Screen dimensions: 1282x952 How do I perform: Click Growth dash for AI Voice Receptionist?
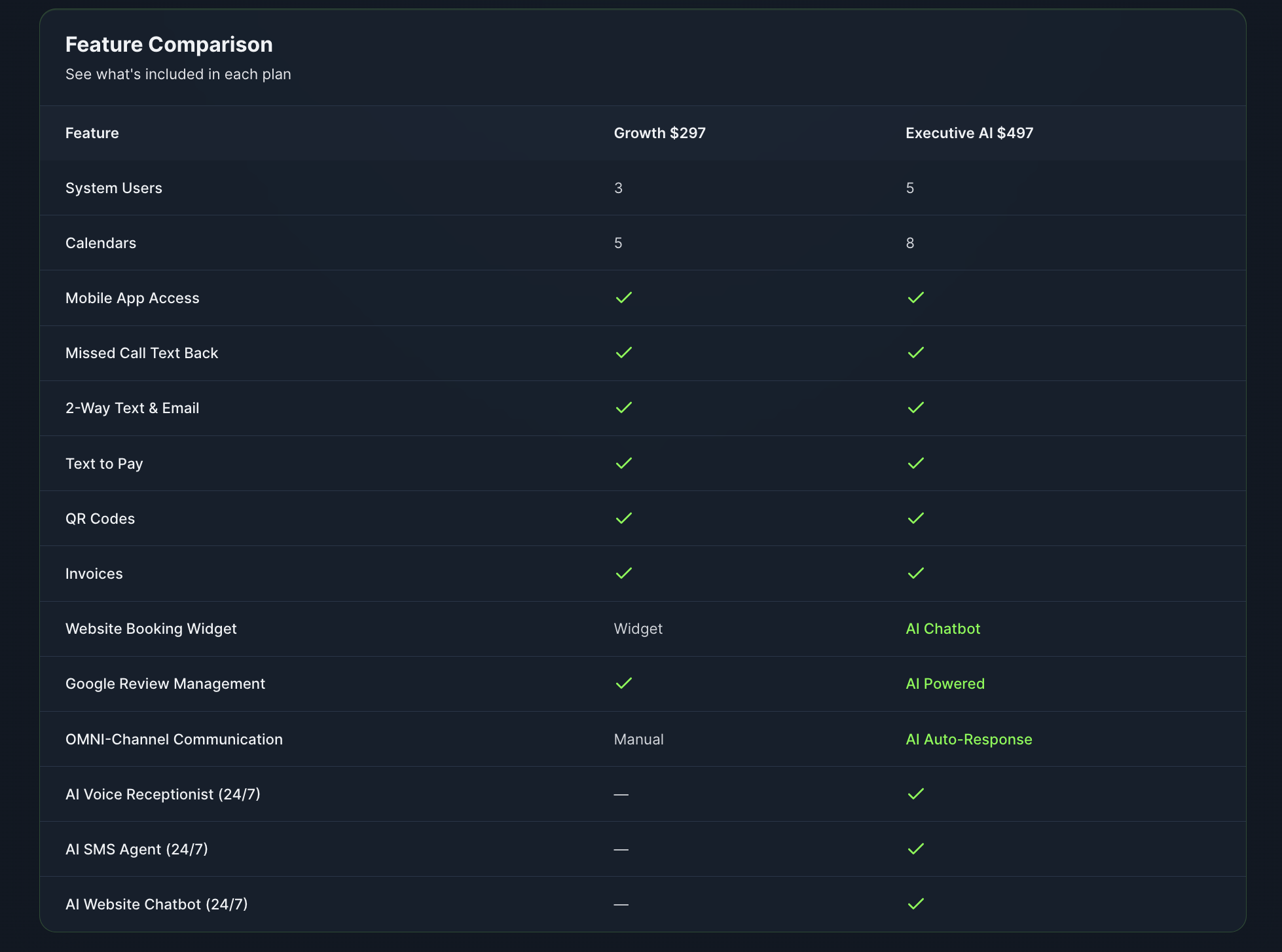coord(621,795)
